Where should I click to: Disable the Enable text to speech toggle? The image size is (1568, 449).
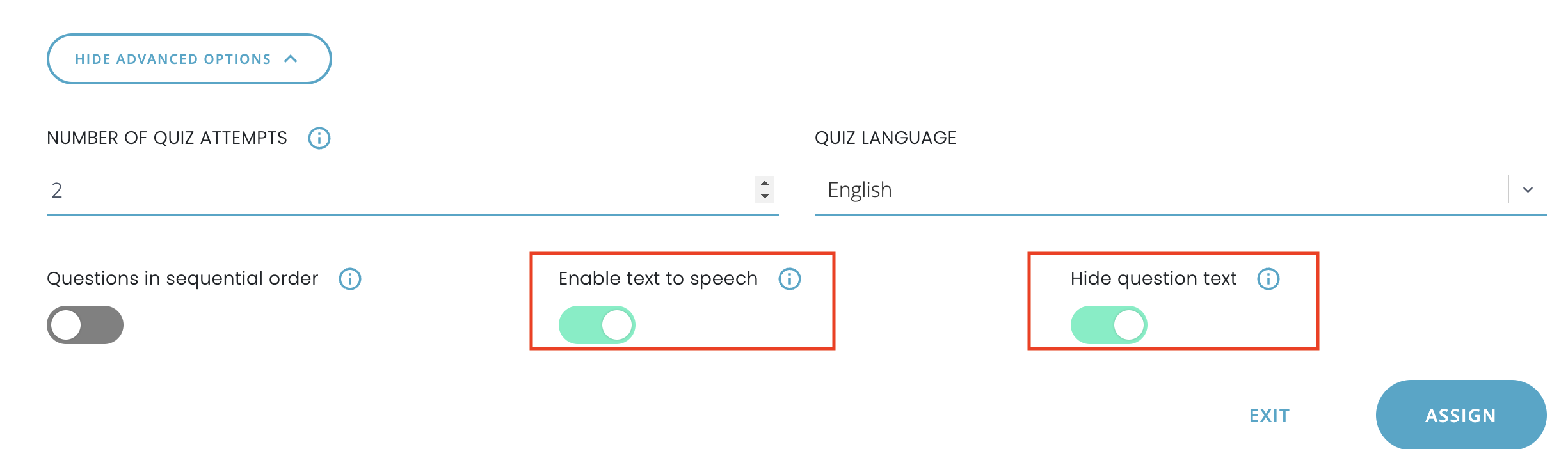[x=596, y=325]
